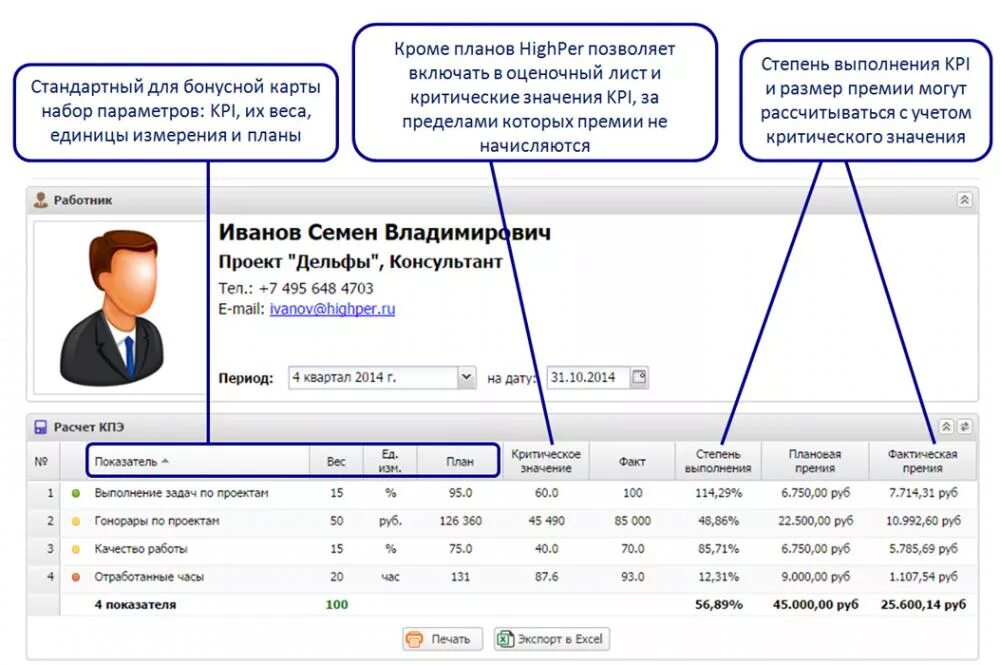Click the 85,71% completion value
Viewport: 1000px width, 665px height.
718,549
